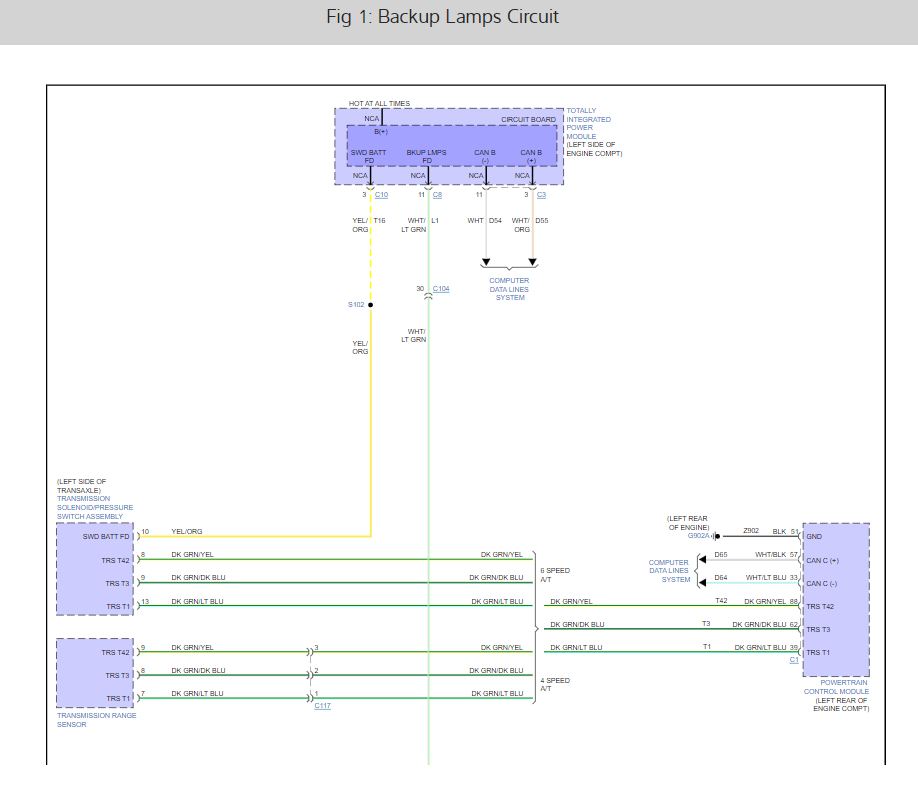Click the 'Z902' circuit label

[x=751, y=531]
